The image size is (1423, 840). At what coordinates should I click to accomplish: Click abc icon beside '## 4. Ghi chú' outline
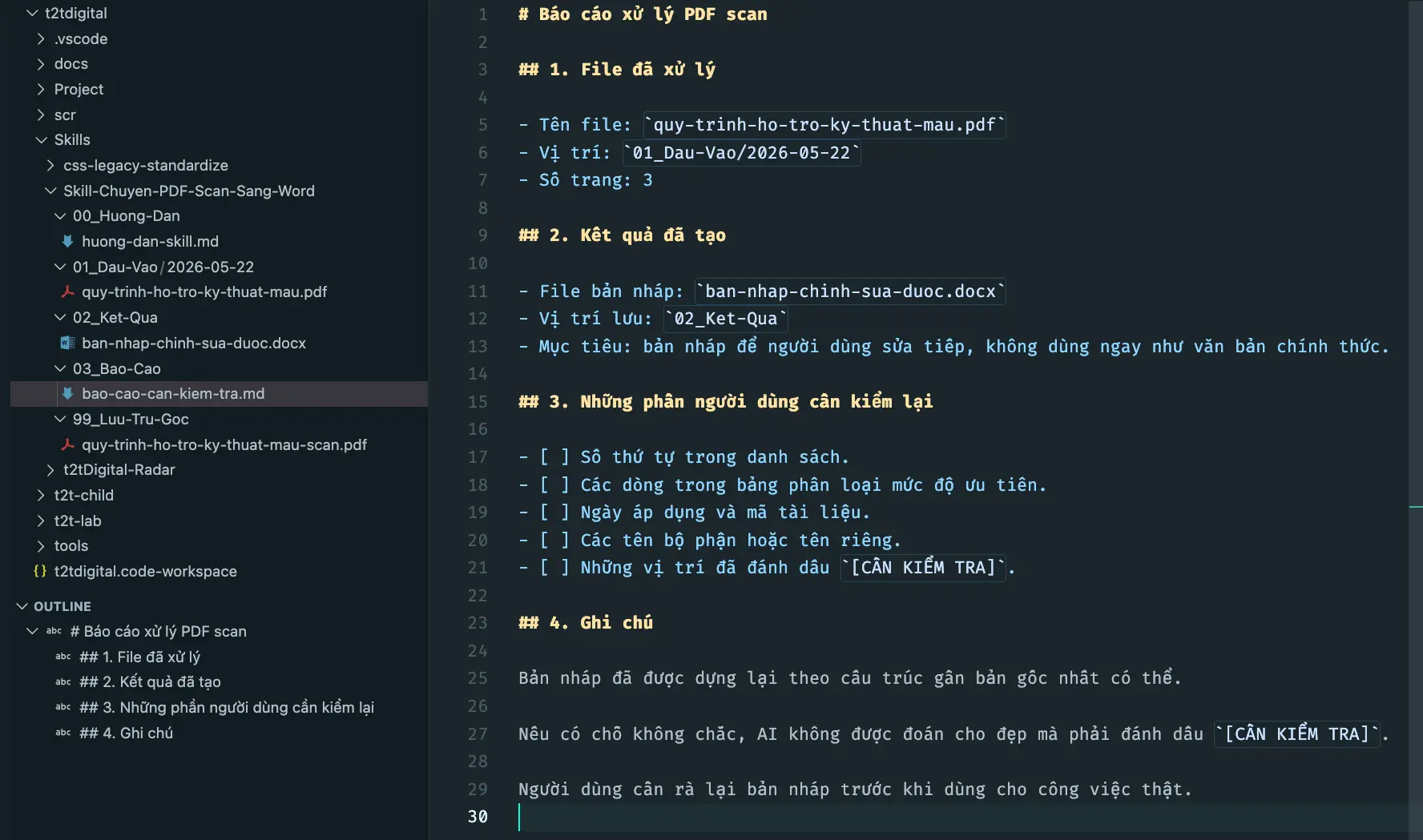(x=63, y=733)
